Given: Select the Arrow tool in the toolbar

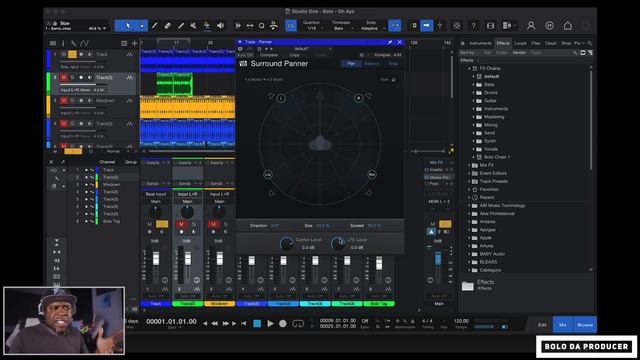Looking at the screenshot, I should pos(128,26).
